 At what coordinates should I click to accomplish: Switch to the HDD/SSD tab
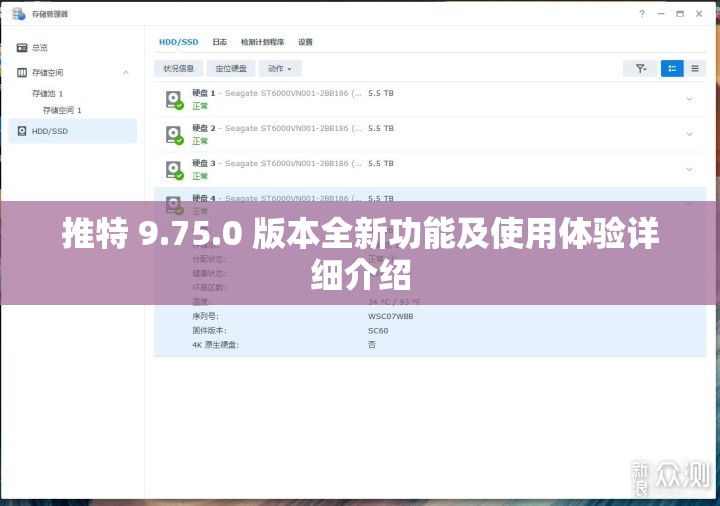click(179, 42)
